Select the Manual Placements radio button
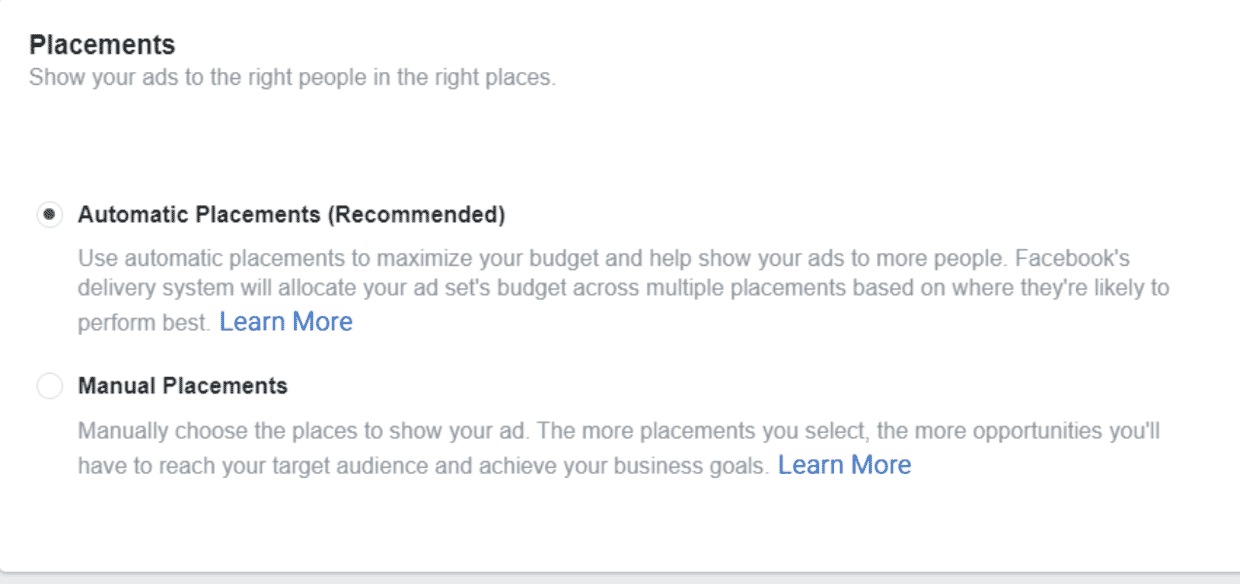 pyautogui.click(x=49, y=386)
